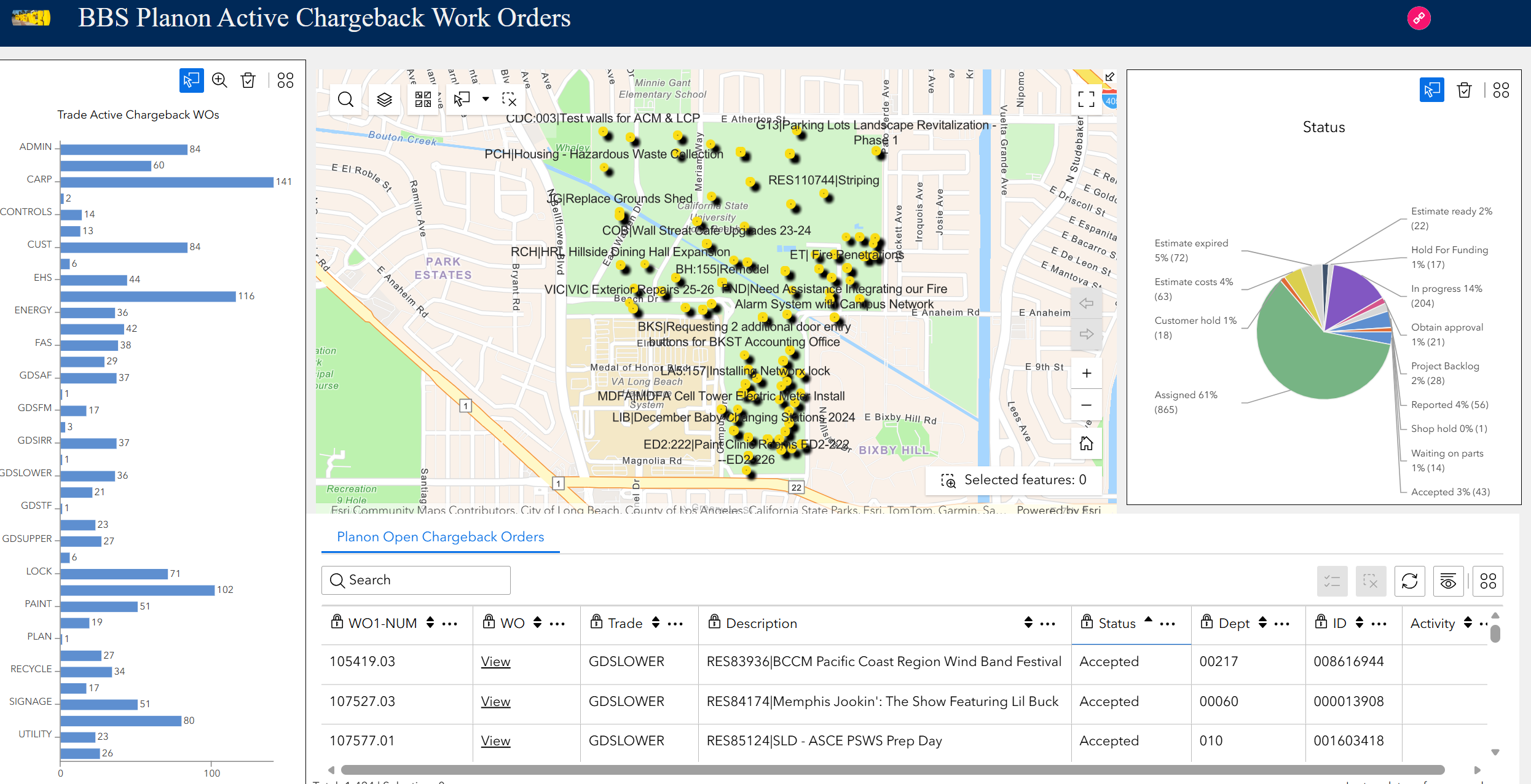
Task: Click the table vertical scrollbar thumb
Action: click(1495, 633)
